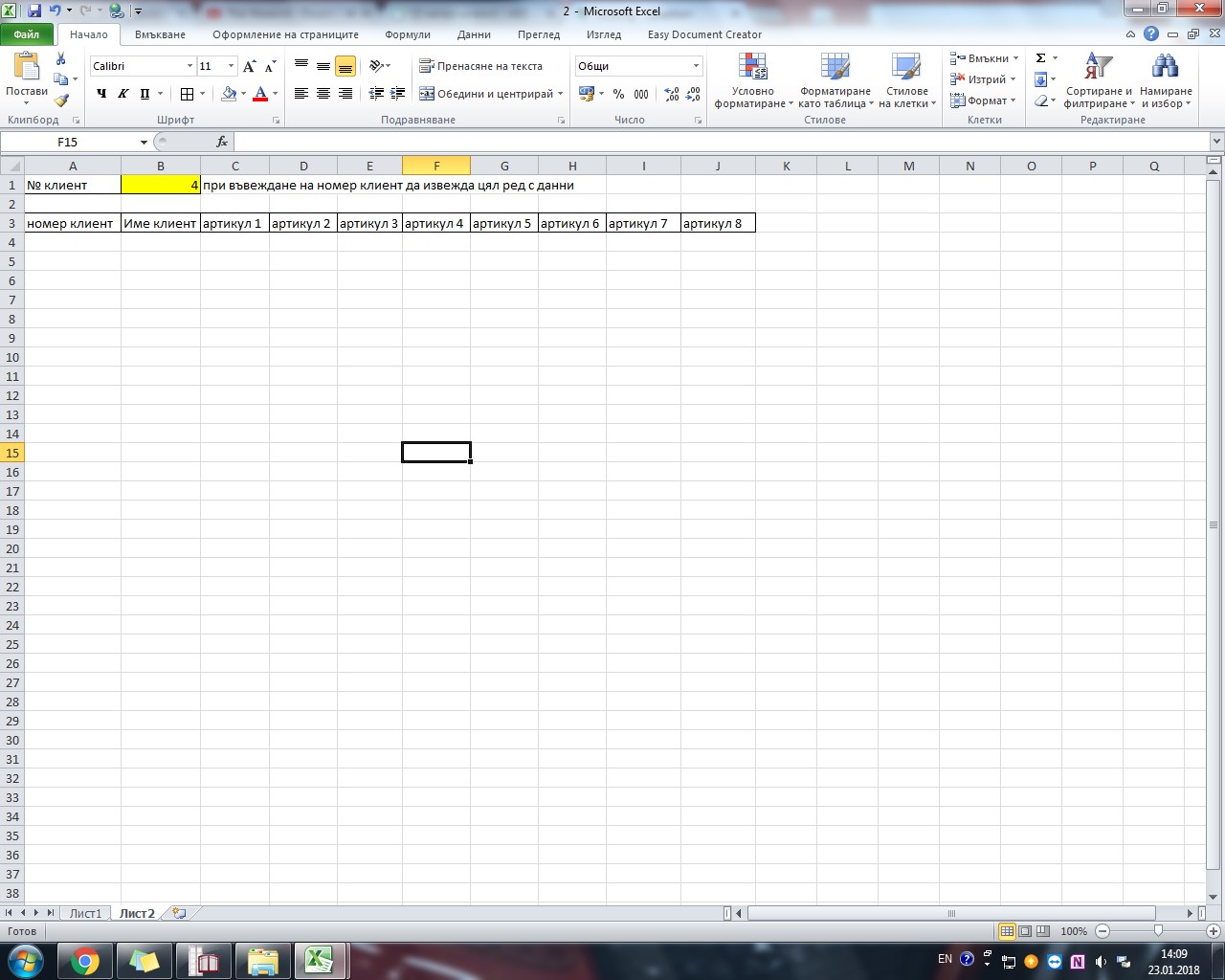The height and width of the screenshot is (980, 1225).
Task: Toggle center horizontal alignment
Action: click(323, 94)
